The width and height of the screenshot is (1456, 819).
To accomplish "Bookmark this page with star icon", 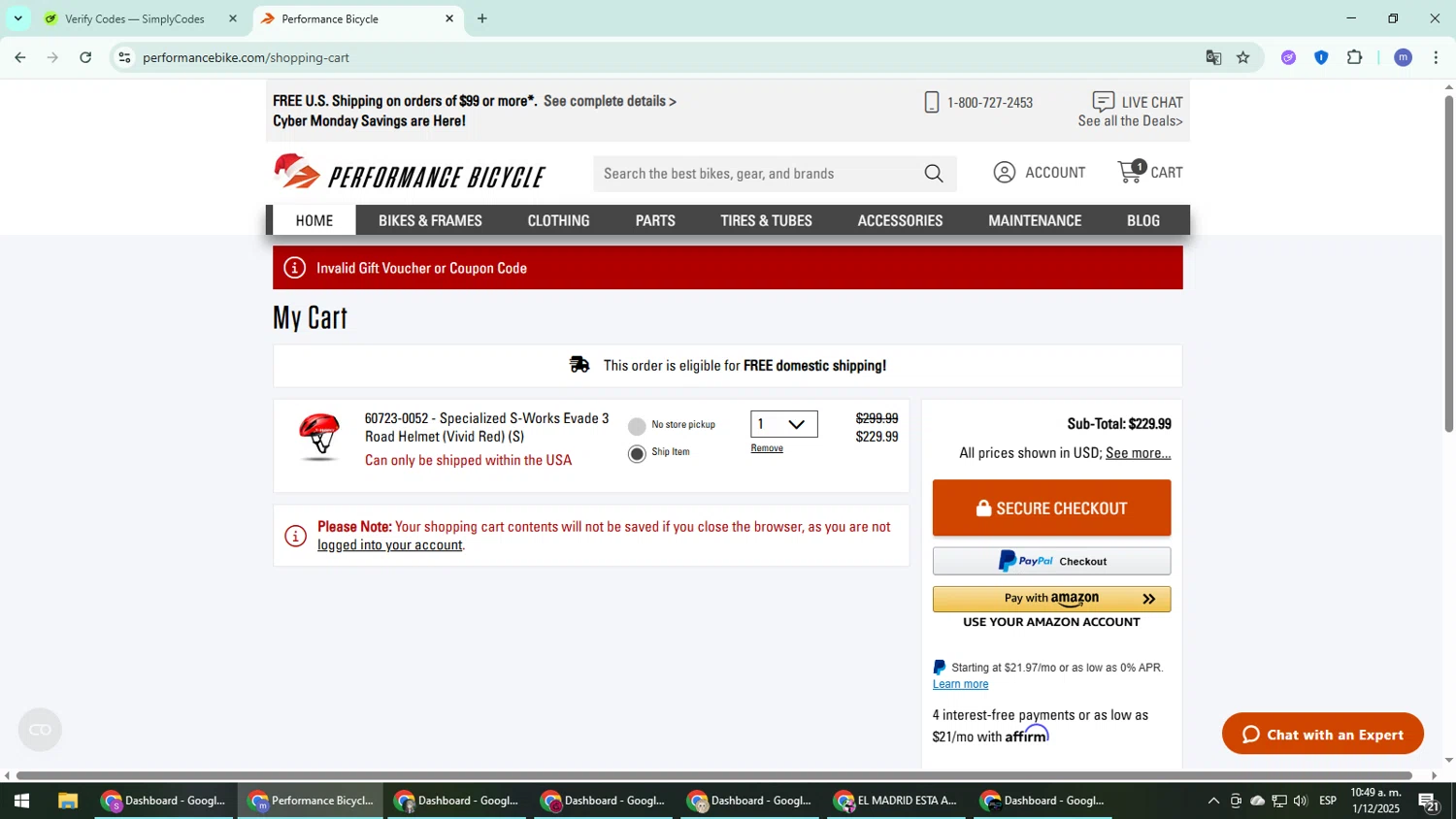I will [1243, 57].
